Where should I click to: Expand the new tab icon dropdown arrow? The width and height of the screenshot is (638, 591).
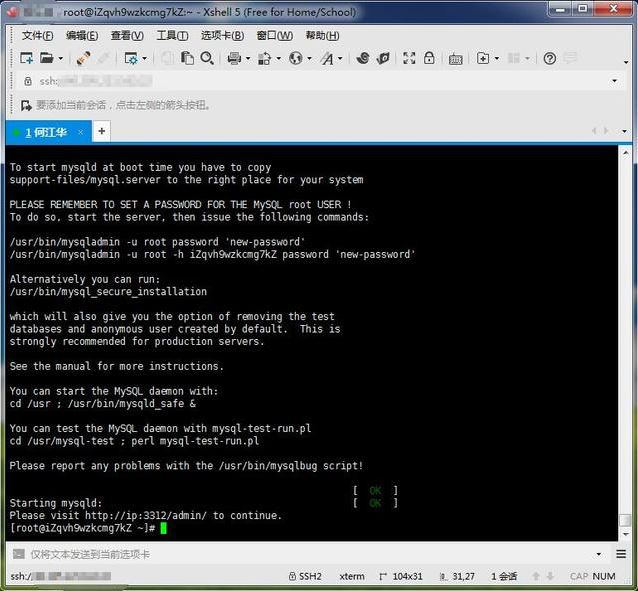[497, 59]
